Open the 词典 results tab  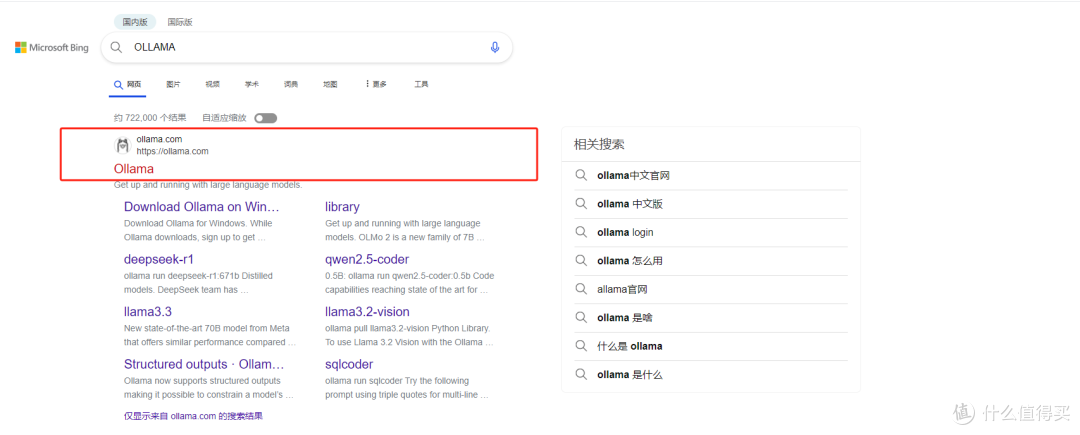coord(291,84)
